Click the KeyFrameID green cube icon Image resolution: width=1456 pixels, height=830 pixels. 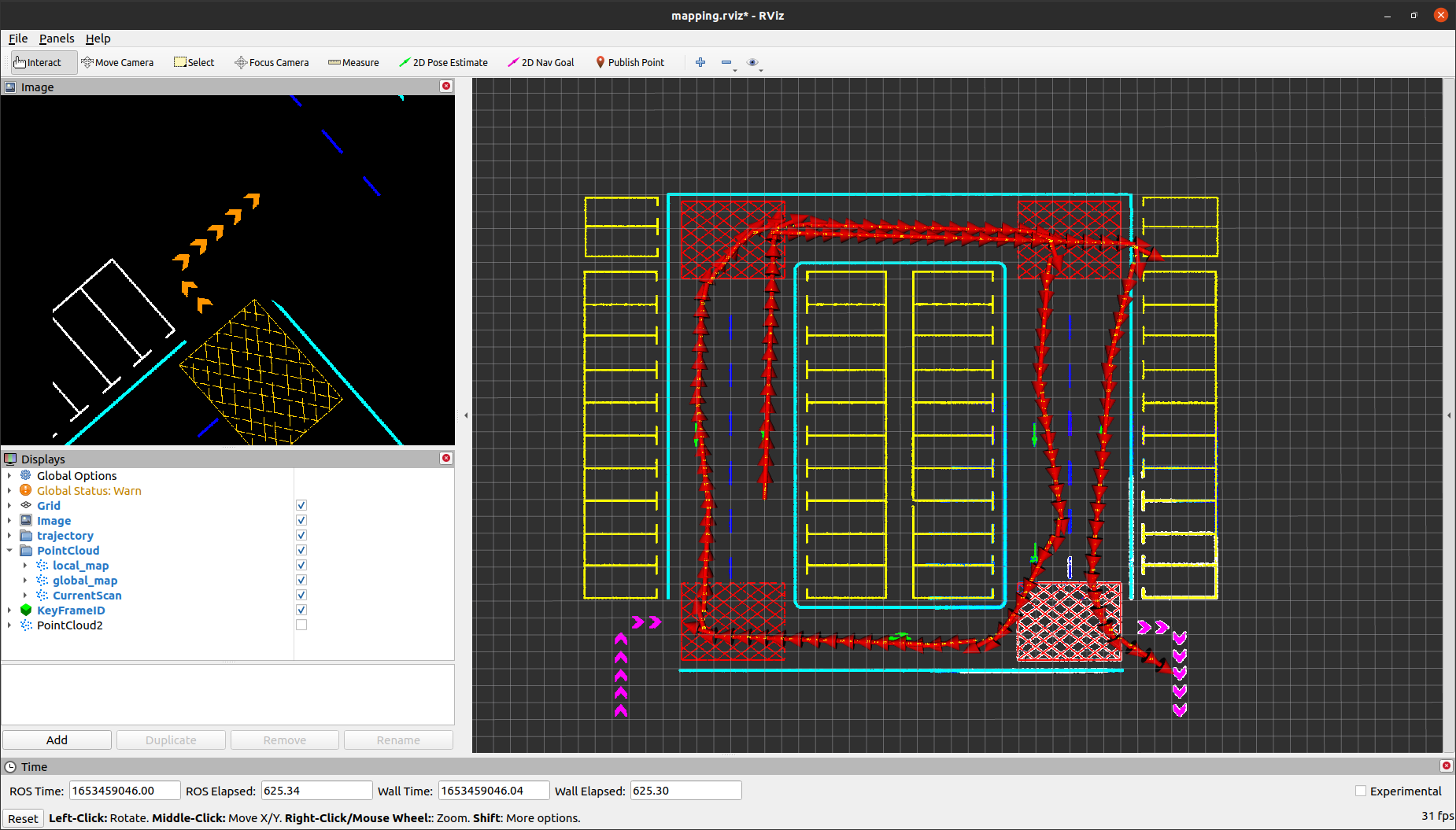26,610
